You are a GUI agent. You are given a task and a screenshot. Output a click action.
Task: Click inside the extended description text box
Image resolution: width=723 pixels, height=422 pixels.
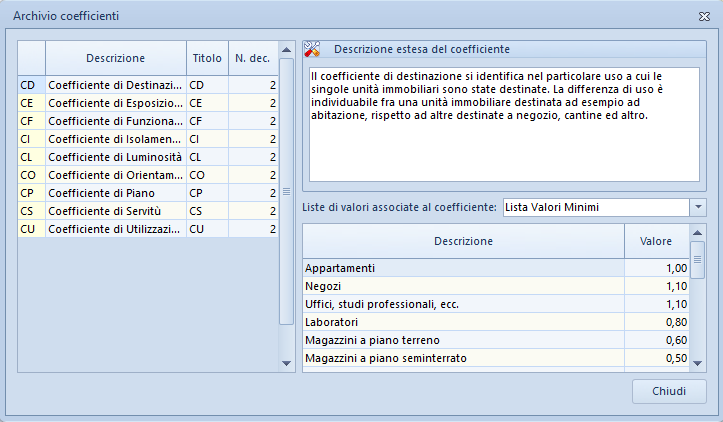(504, 125)
